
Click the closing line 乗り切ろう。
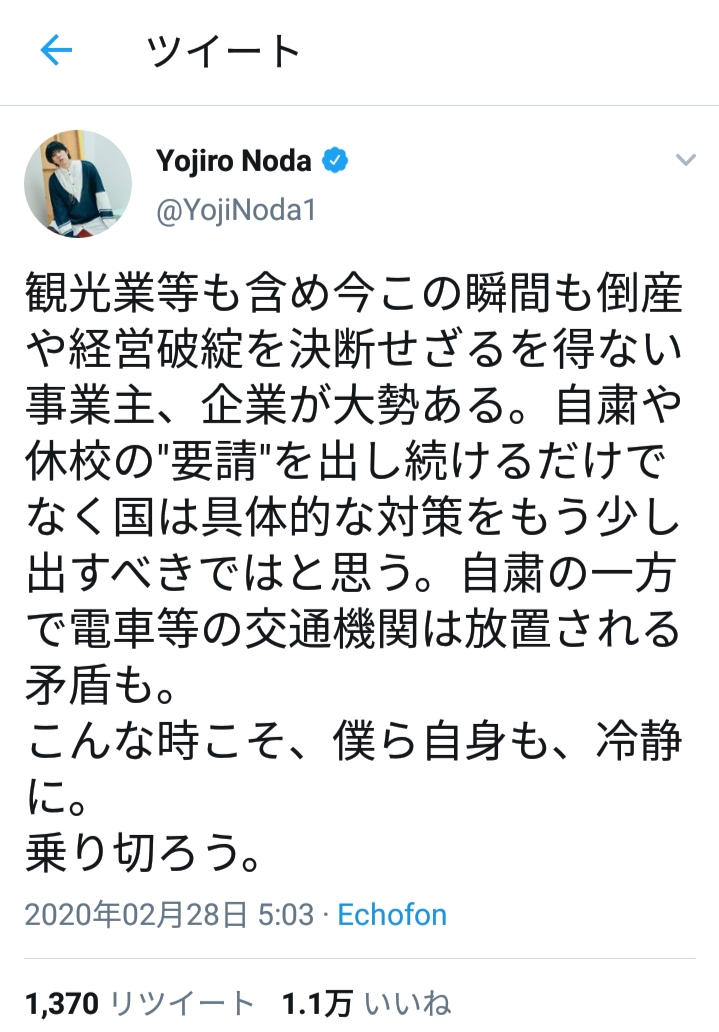(x=144, y=852)
